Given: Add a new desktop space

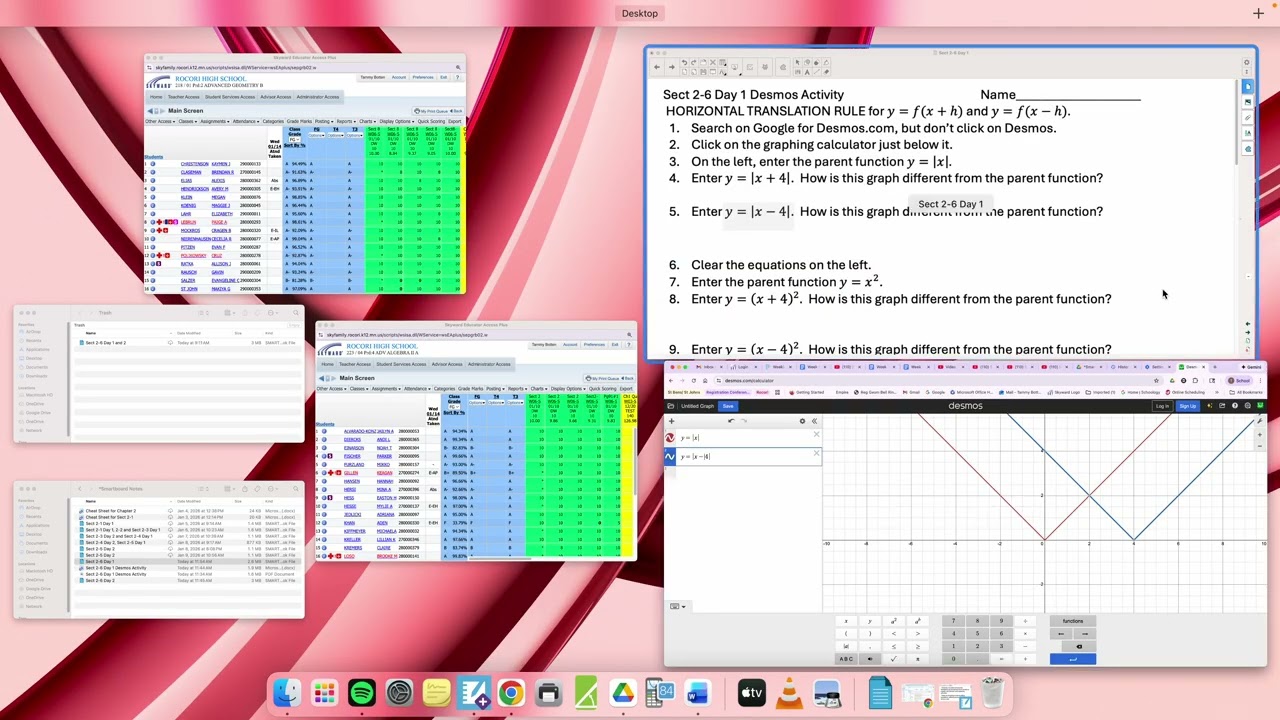Looking at the screenshot, I should (x=1258, y=13).
